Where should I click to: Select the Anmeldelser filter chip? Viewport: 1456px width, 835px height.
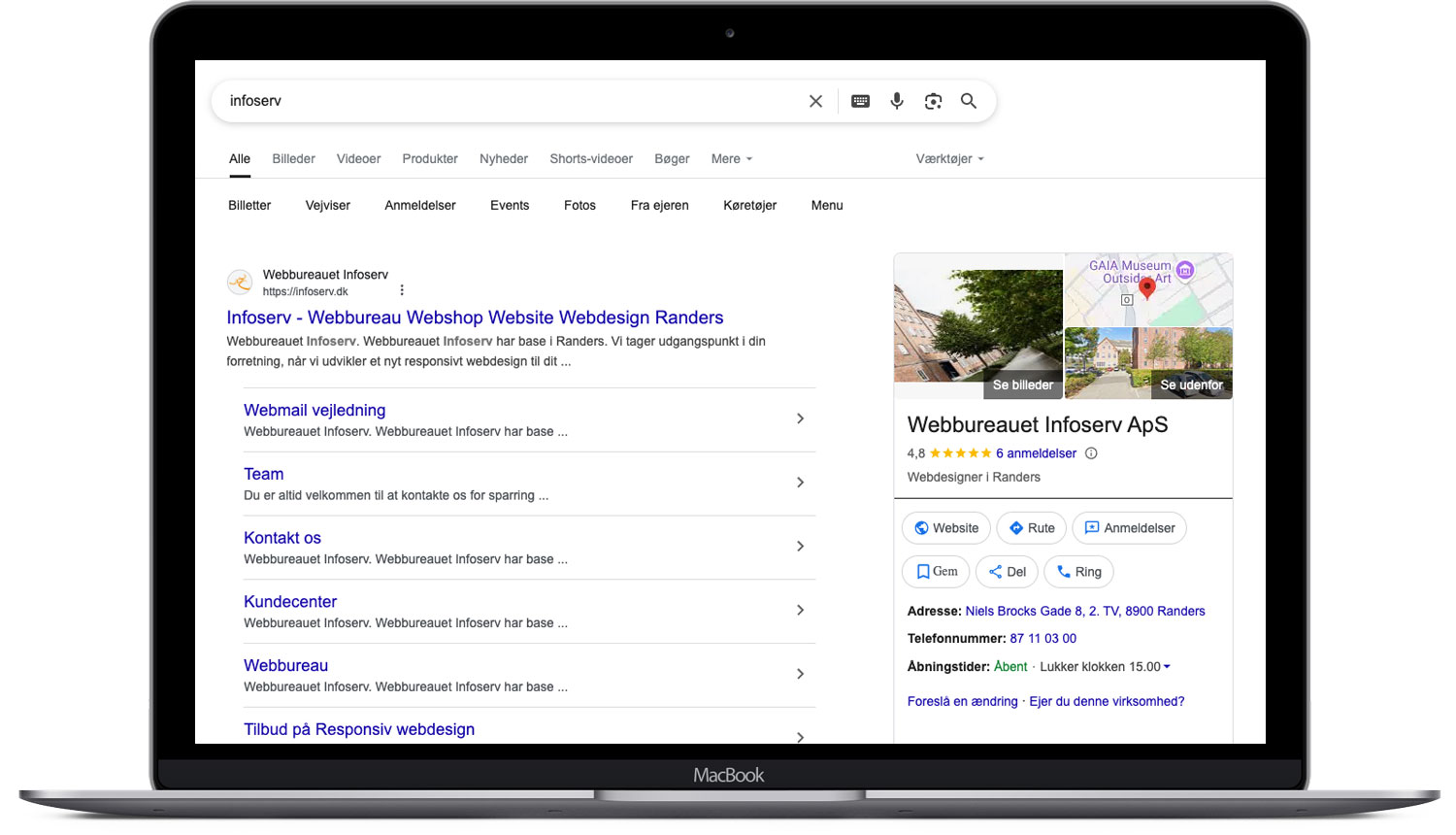[x=420, y=206]
